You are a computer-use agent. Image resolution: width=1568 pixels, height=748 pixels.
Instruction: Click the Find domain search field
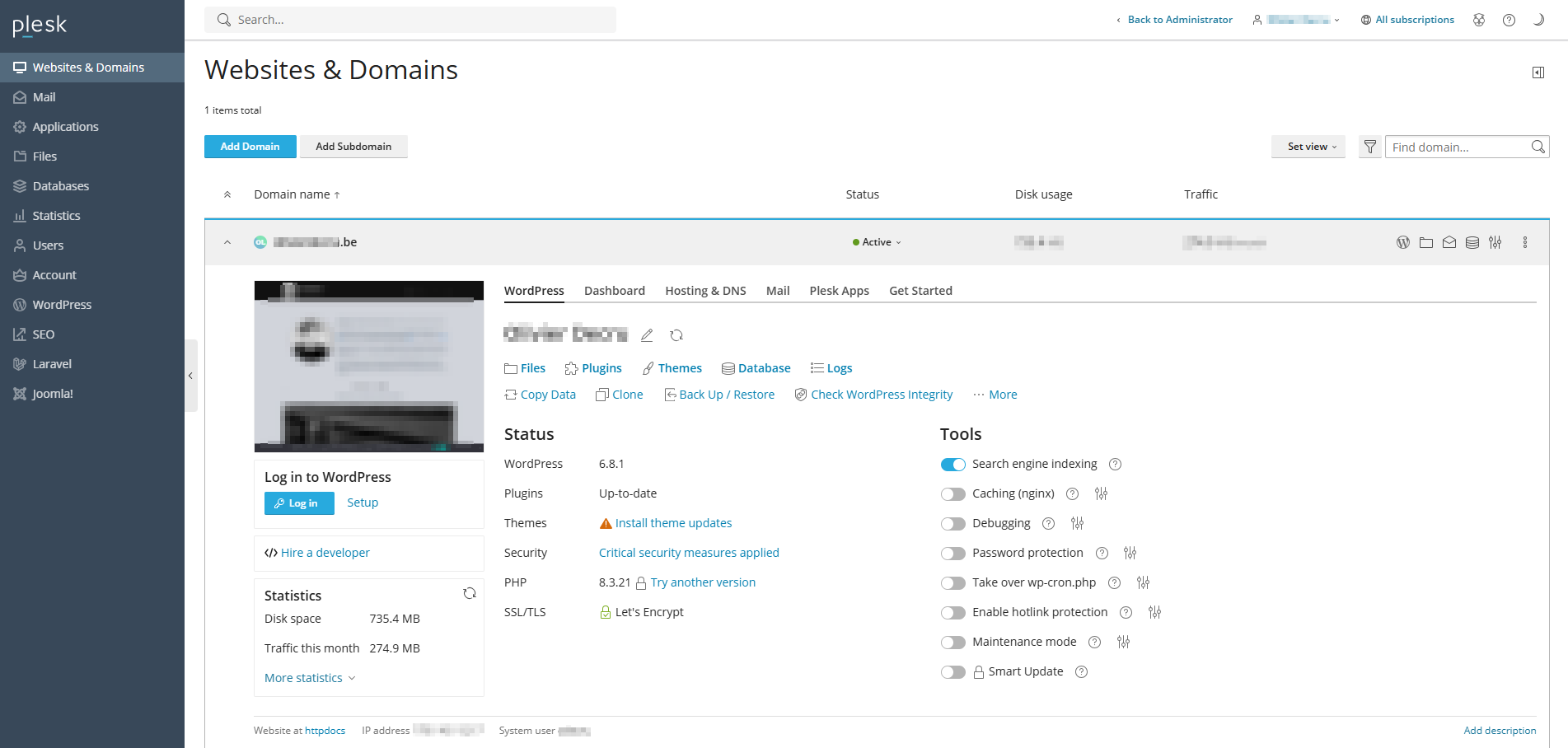pyautogui.click(x=1457, y=147)
